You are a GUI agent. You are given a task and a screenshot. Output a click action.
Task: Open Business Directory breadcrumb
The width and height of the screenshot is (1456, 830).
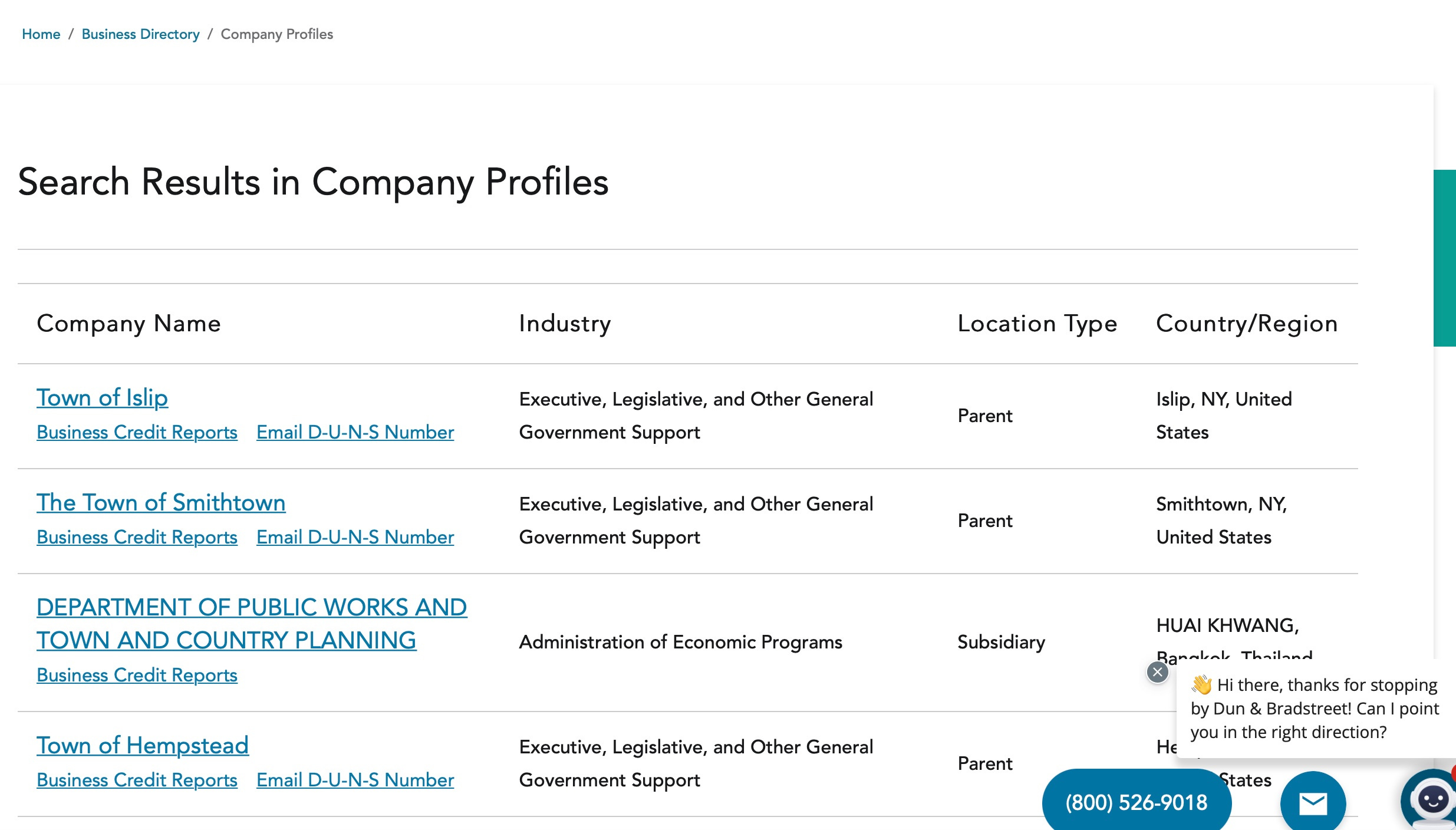[x=140, y=34]
